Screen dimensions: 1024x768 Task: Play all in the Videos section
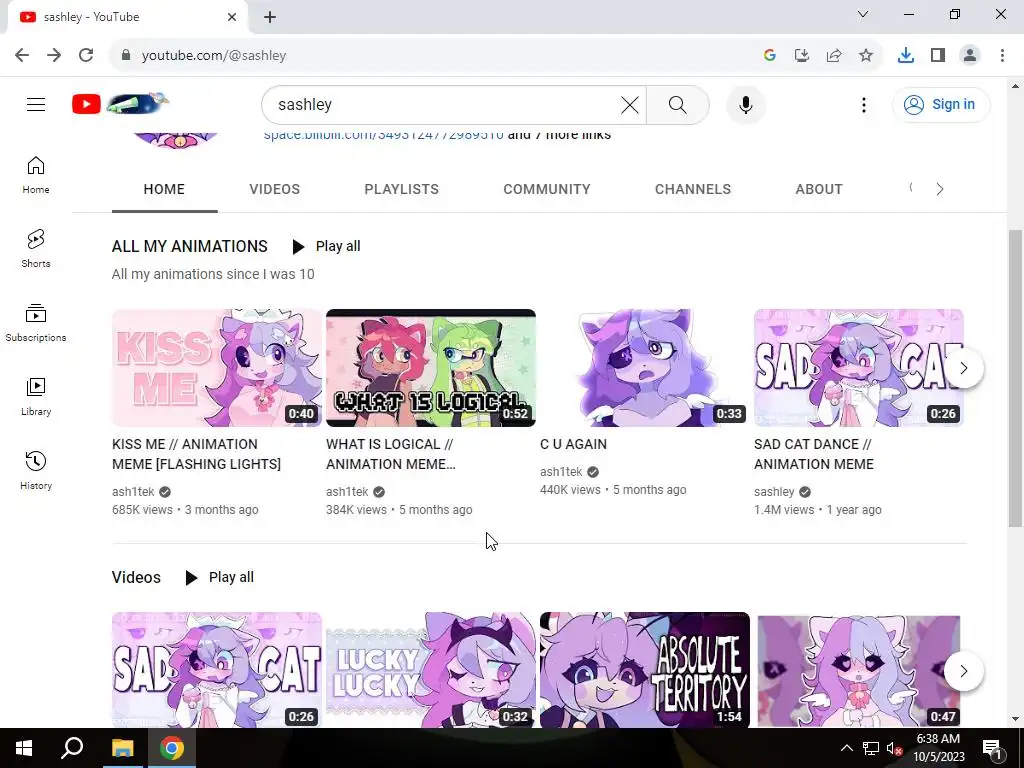(219, 577)
